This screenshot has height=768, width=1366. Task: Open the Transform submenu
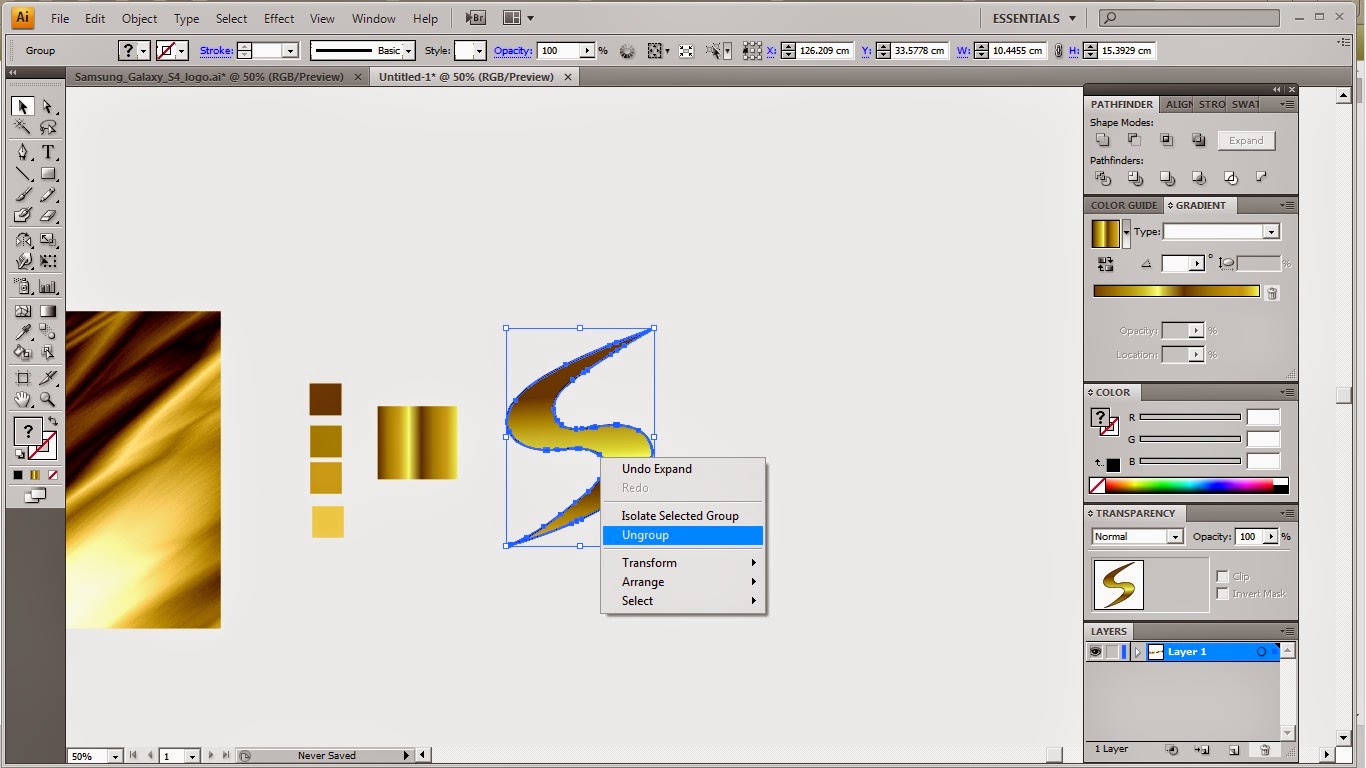tap(683, 563)
